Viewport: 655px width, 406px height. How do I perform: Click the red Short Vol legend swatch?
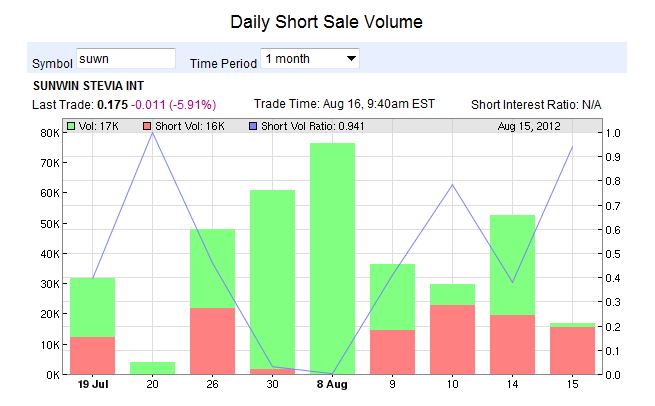[x=148, y=126]
